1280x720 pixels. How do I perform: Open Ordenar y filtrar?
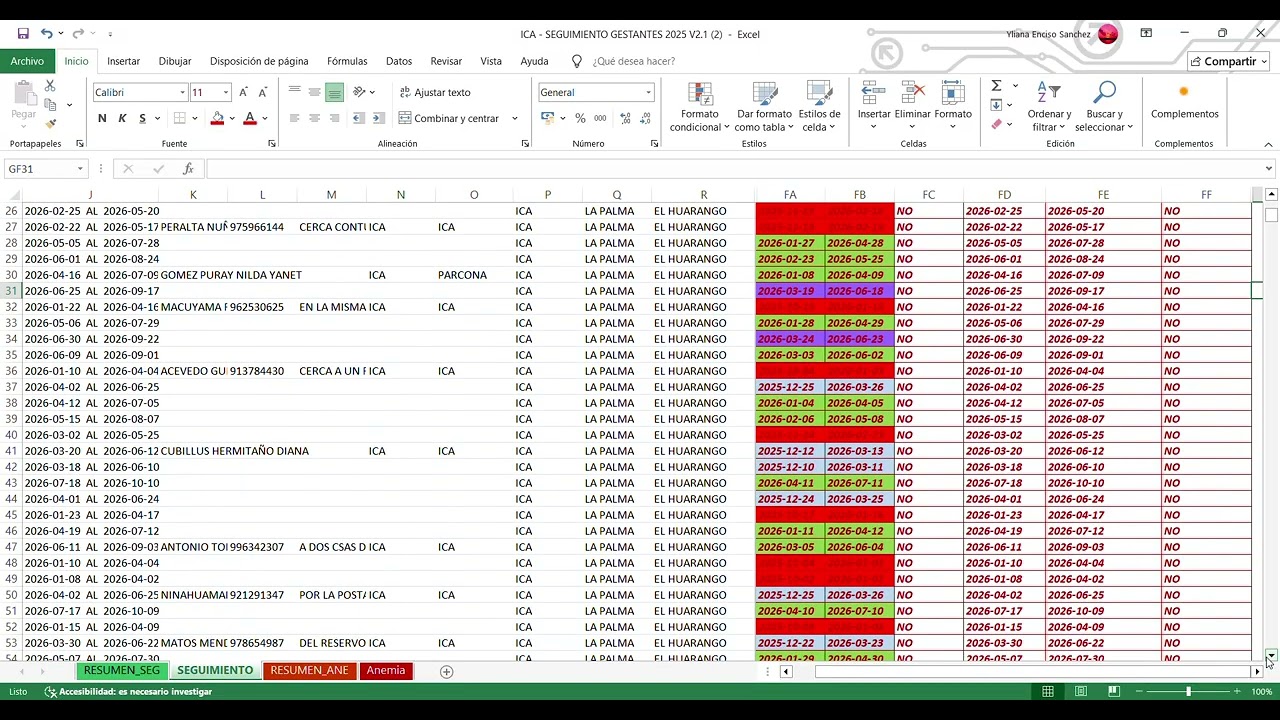(x=1049, y=107)
